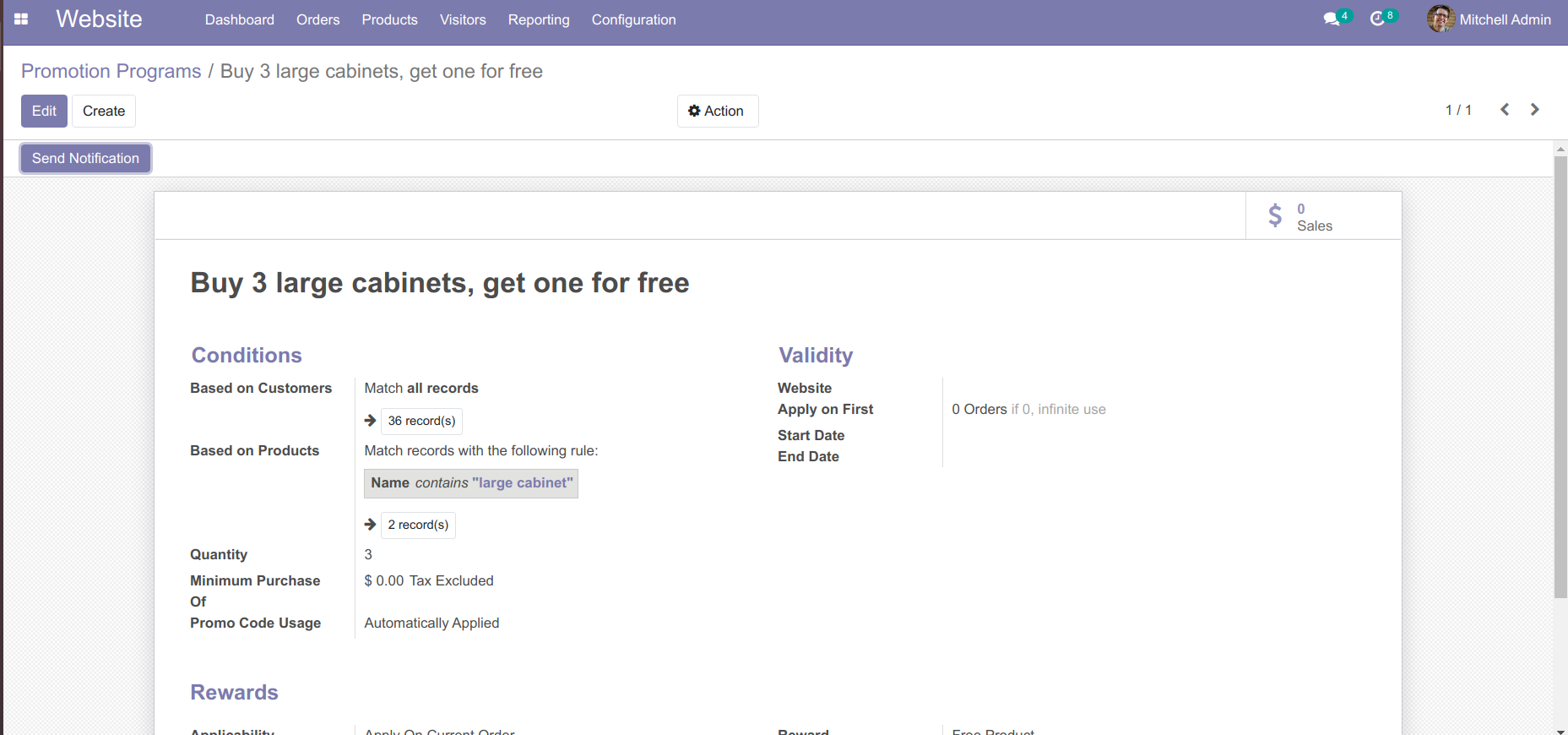This screenshot has height=735, width=1568.
Task: Go to the previous record arrow
Action: (1505, 110)
